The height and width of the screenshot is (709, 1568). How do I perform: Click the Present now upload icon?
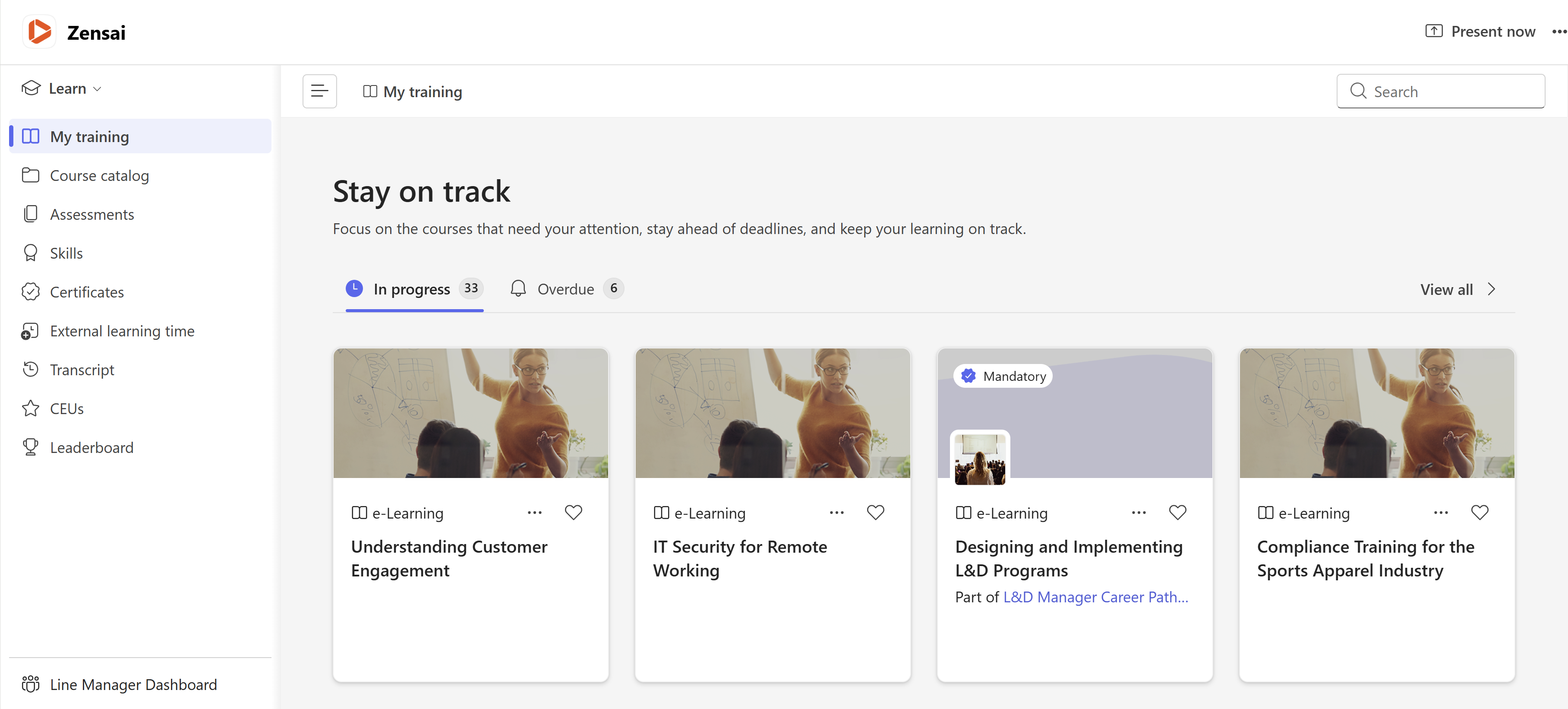[x=1433, y=31]
